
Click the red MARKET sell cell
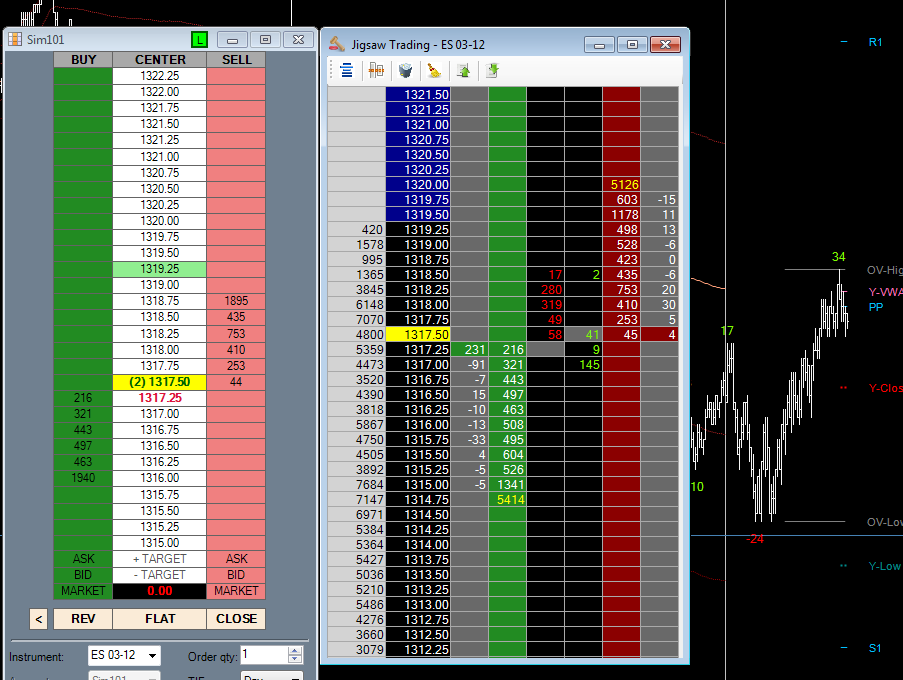tap(236, 591)
